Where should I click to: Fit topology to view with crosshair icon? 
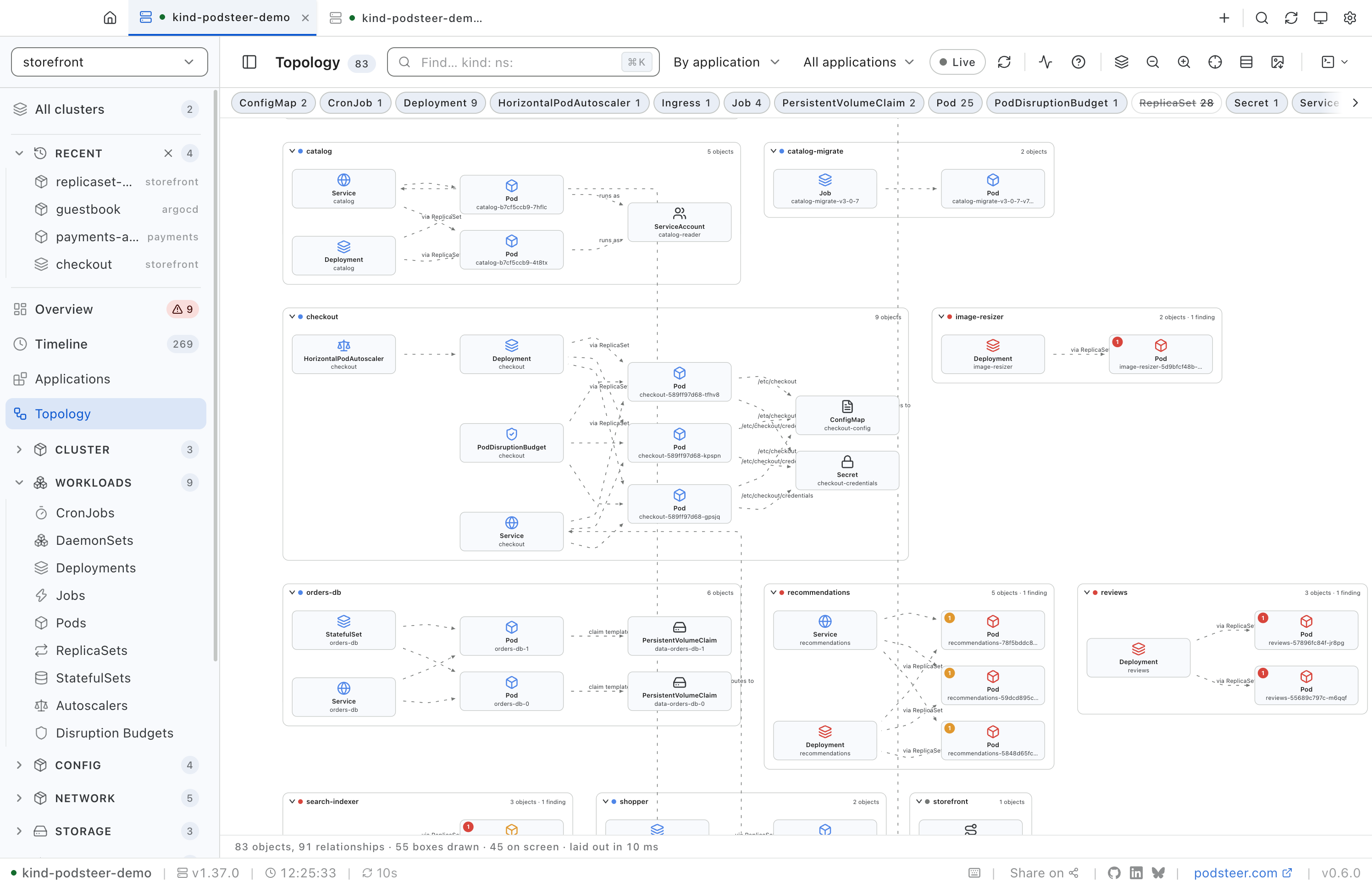[1215, 62]
